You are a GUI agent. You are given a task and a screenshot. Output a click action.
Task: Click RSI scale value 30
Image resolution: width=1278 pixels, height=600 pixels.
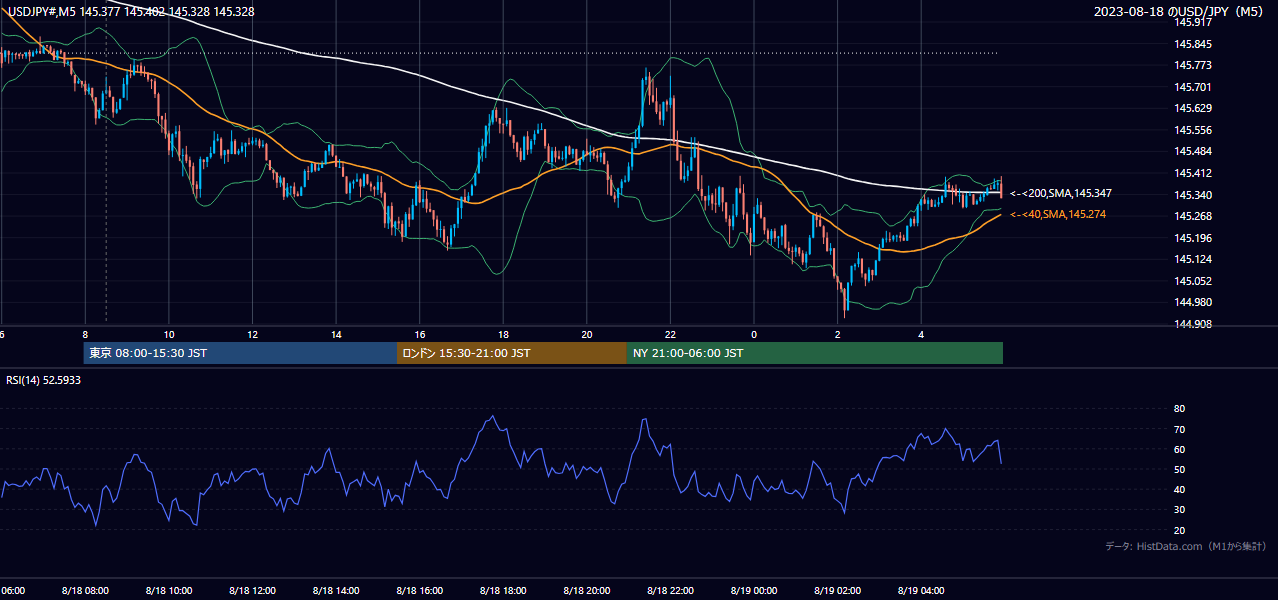click(x=1179, y=510)
